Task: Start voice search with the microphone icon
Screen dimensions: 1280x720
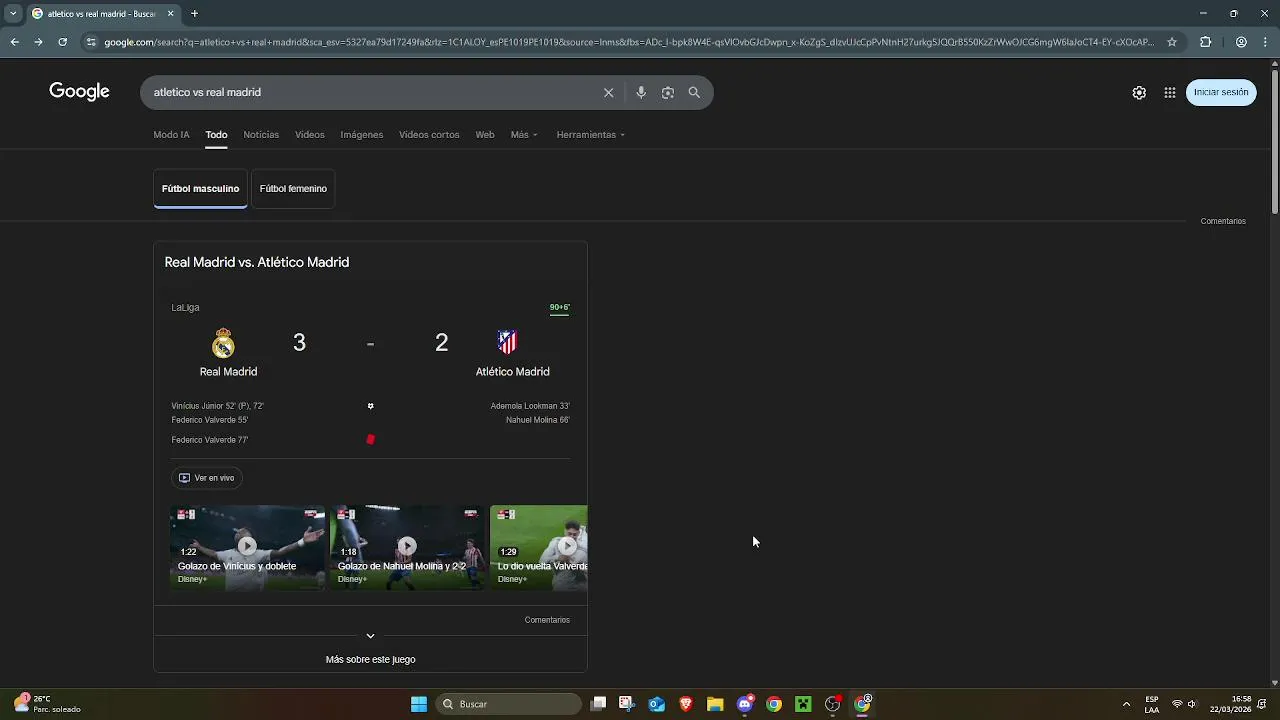Action: pyautogui.click(x=641, y=92)
